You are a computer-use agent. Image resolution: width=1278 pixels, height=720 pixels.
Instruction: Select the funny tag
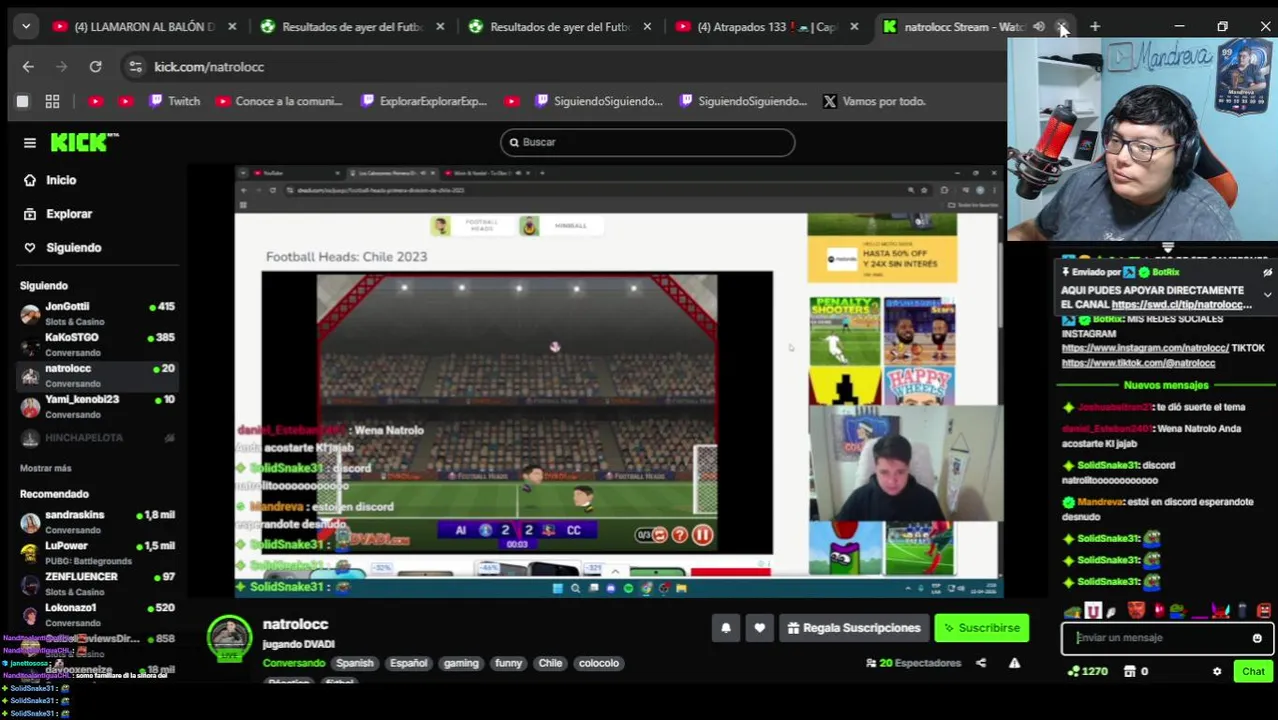(x=508, y=663)
